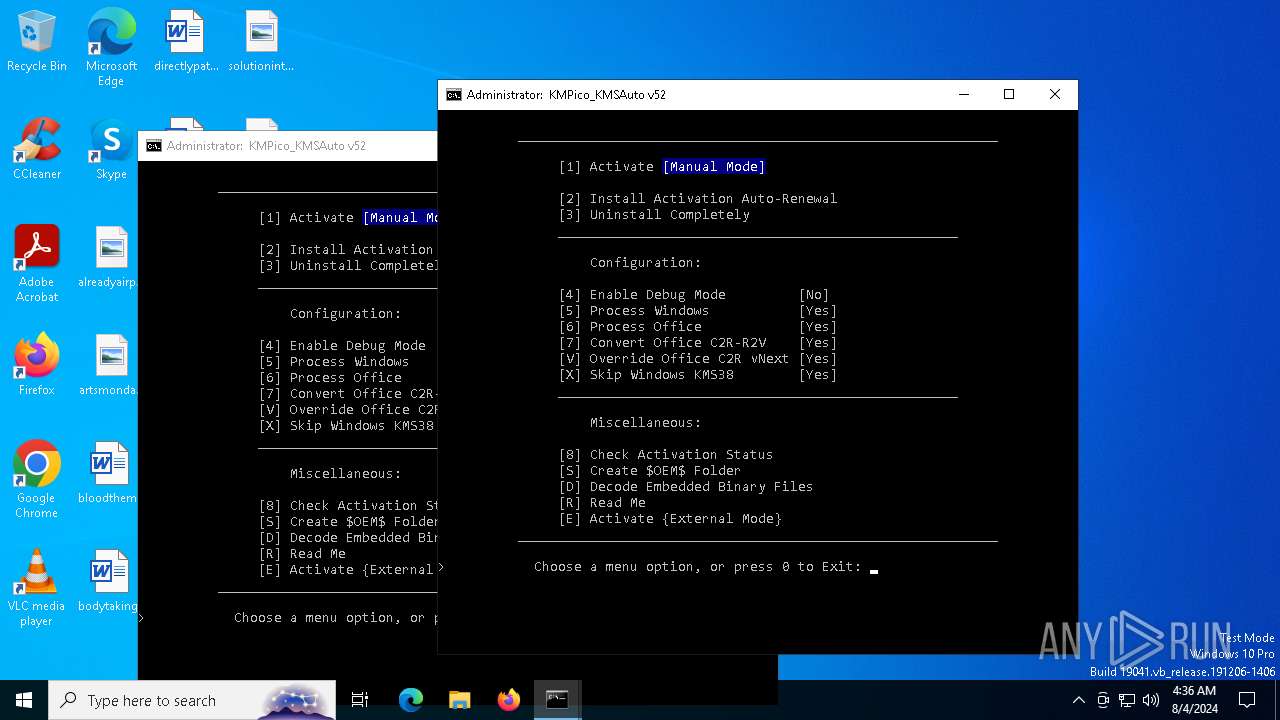Open Firefox desktop shortcut

coord(37,366)
